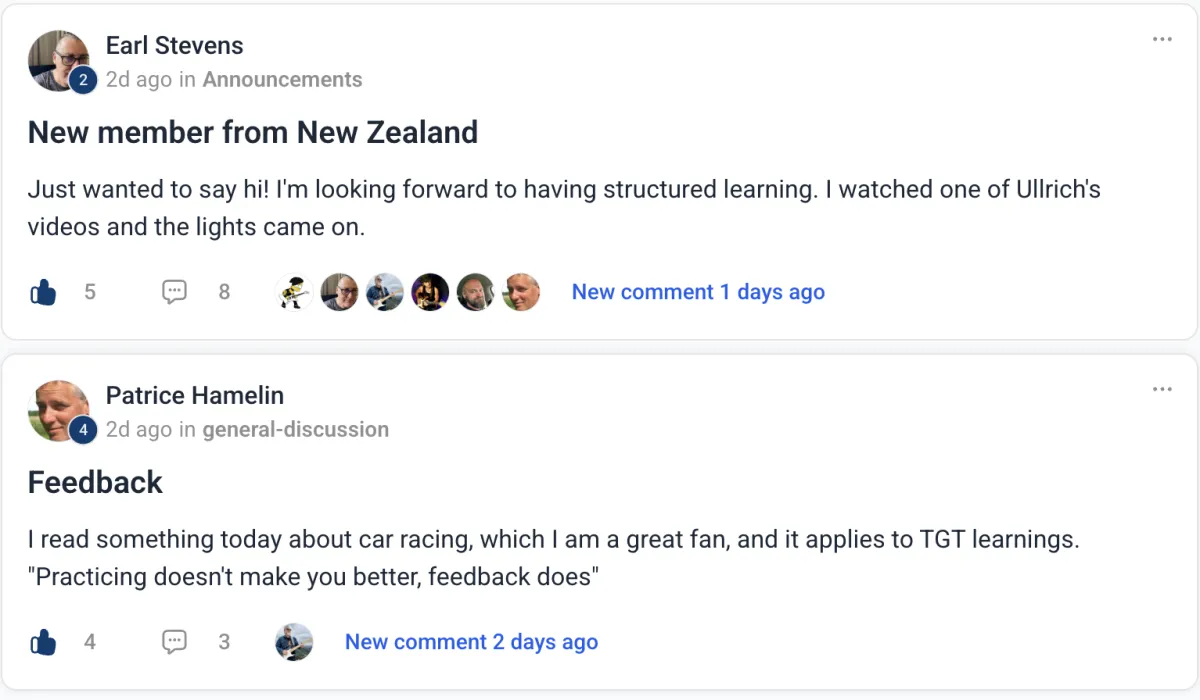
Task: Go to Announcements category
Action: pos(282,80)
